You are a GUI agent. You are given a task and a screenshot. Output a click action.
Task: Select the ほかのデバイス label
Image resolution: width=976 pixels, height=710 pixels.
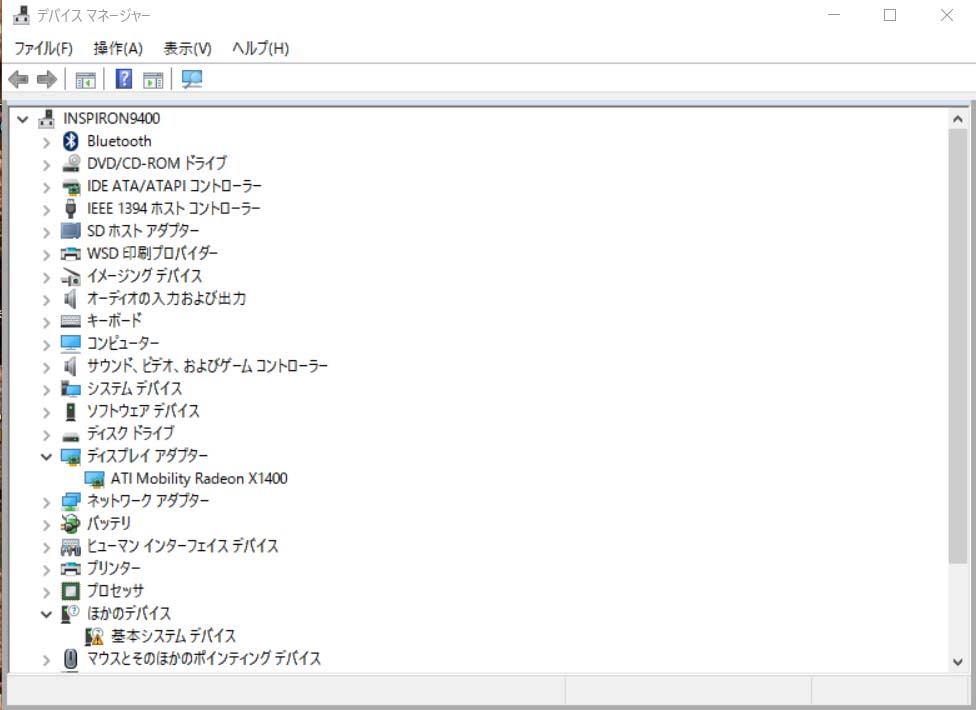click(129, 614)
